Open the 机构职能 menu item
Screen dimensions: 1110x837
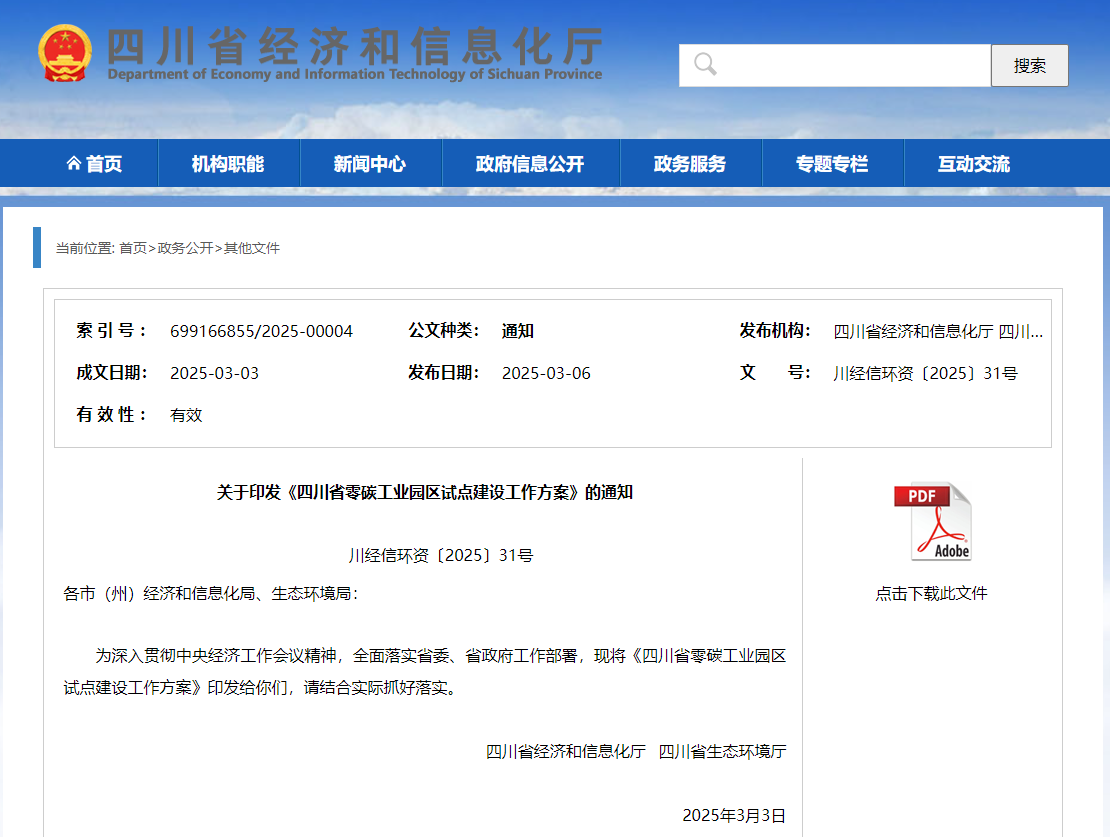(x=228, y=164)
